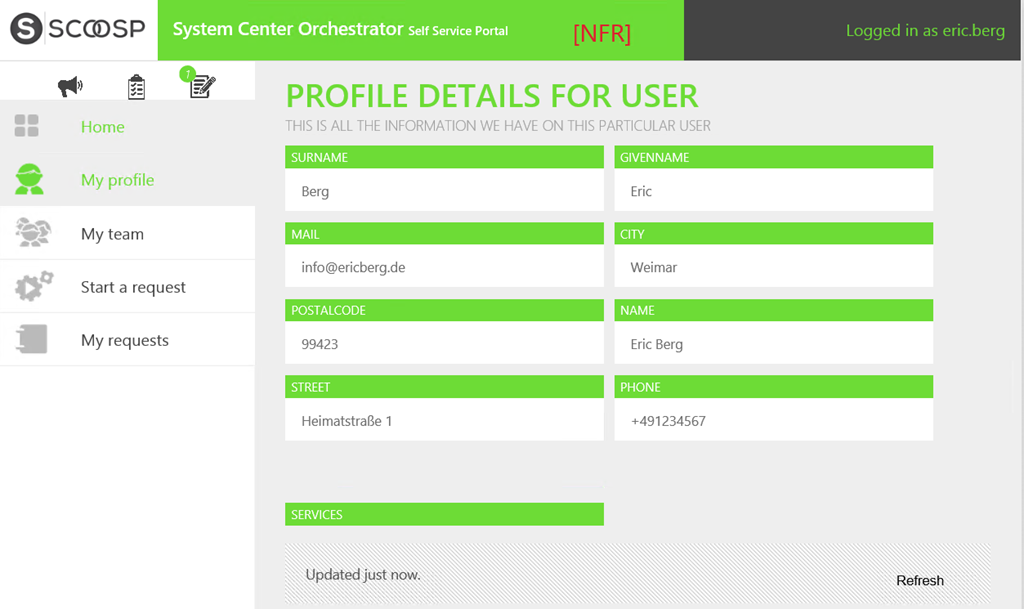Open the My team menu item
Viewport: 1024px width, 609px height.
click(112, 234)
